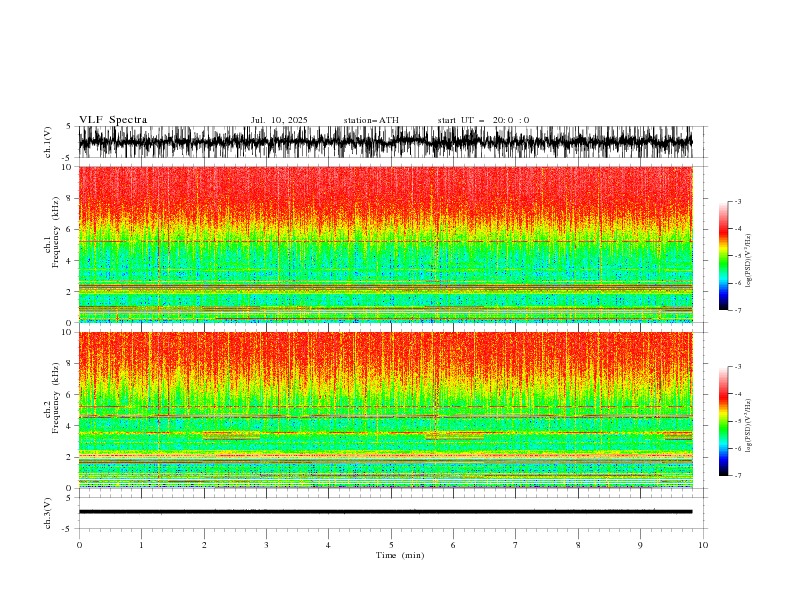Click the time axis tick label "7"
792x612 pixels.
[516, 545]
